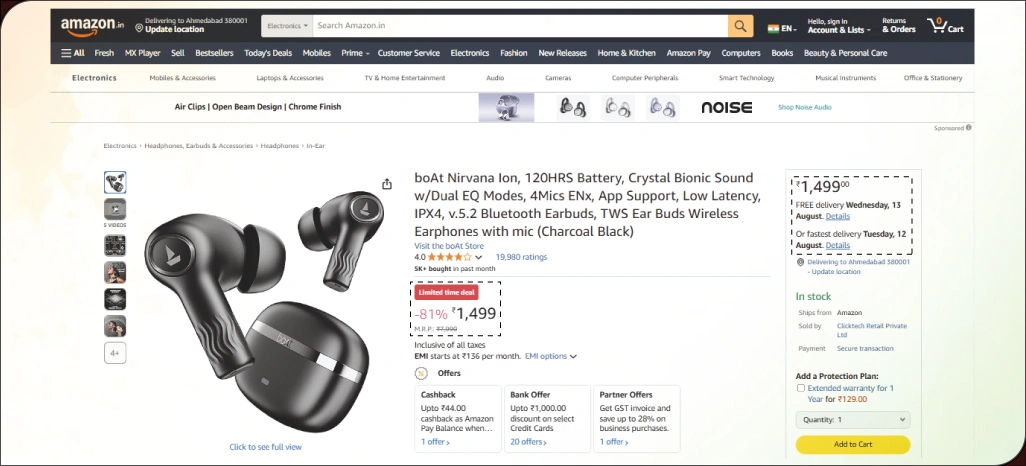Click the Amazon.in logo

91,25
